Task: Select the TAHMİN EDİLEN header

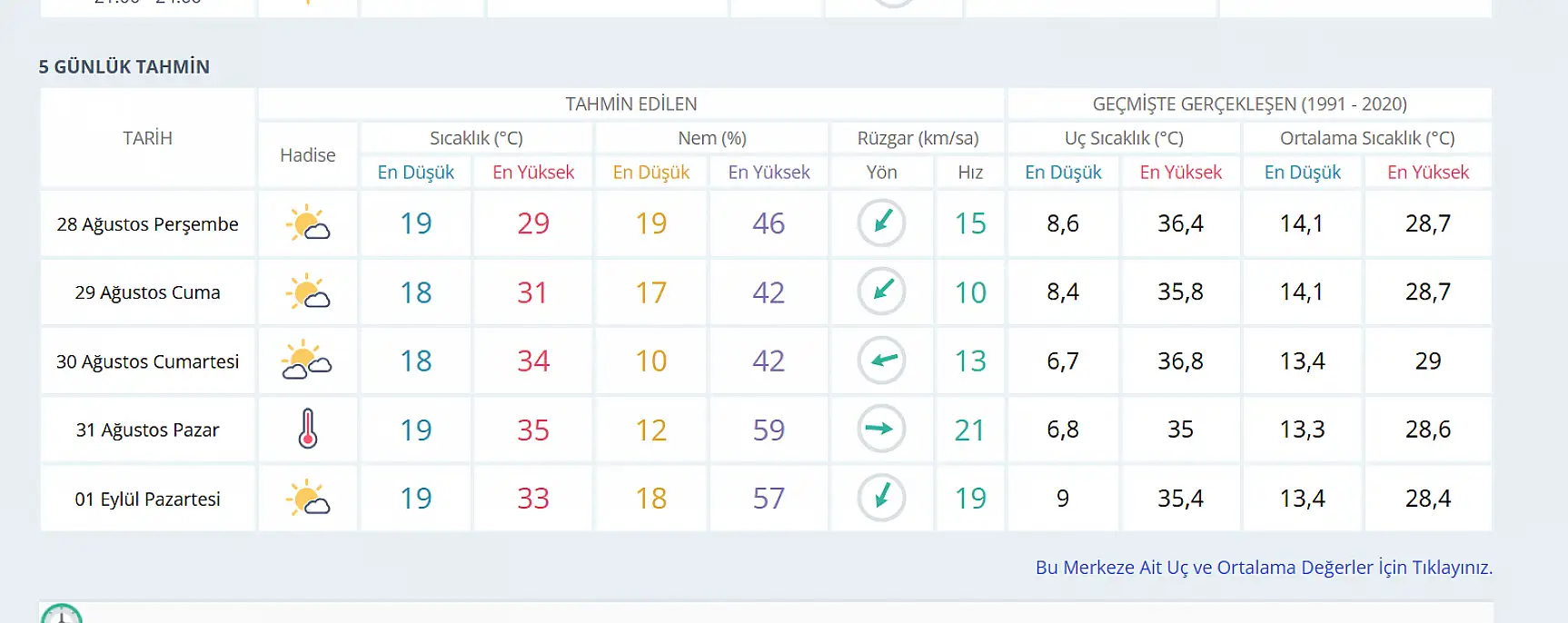Action: click(630, 104)
